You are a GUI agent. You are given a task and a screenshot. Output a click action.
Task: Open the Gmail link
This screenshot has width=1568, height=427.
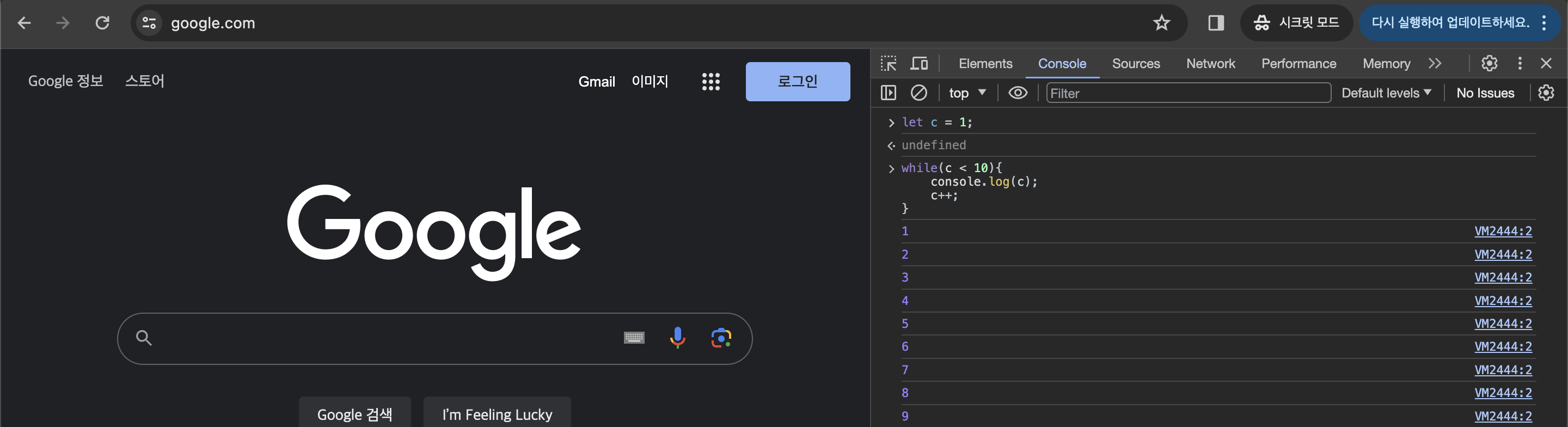[597, 82]
